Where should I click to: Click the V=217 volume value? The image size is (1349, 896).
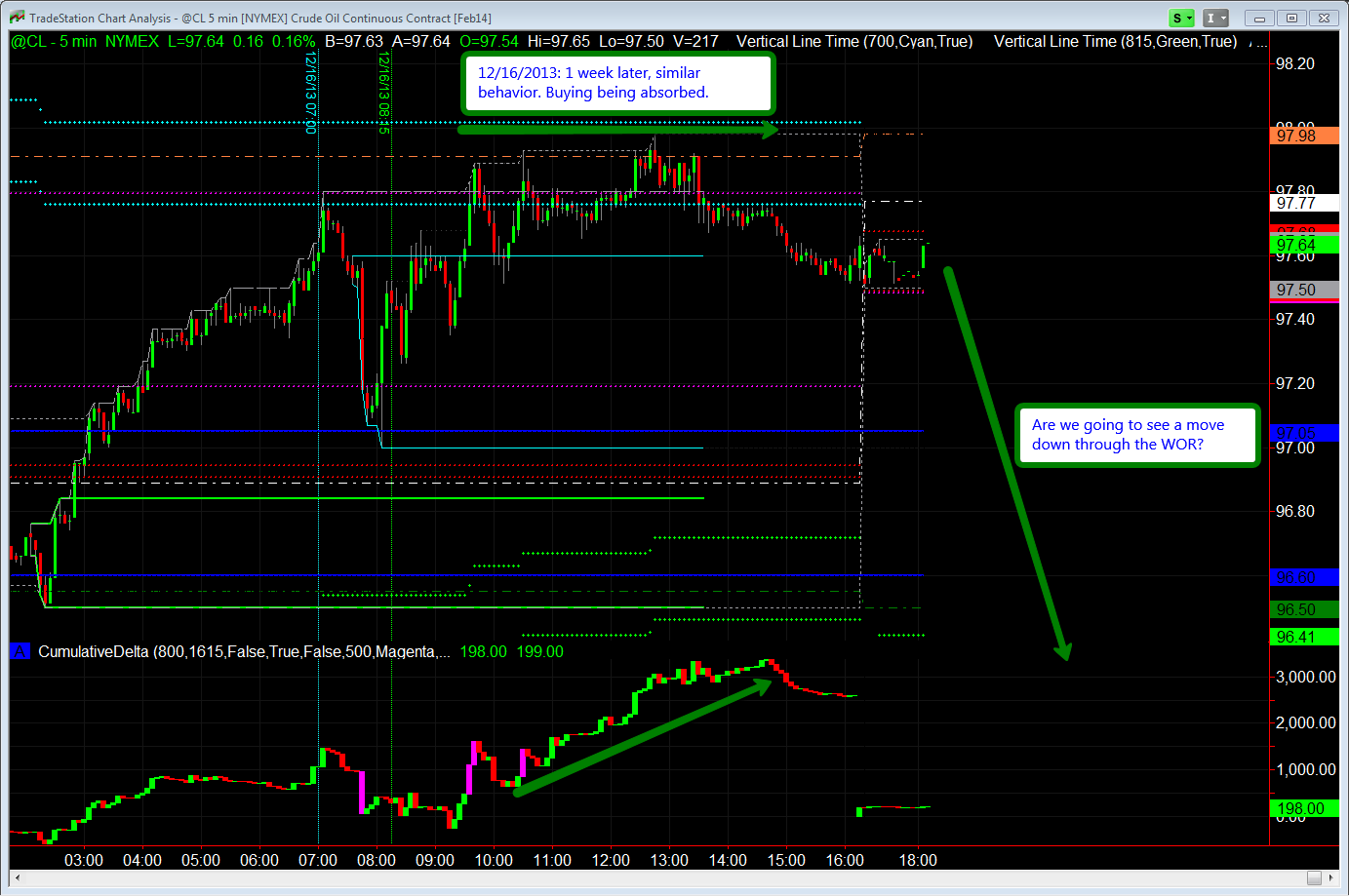pyautogui.click(x=696, y=41)
